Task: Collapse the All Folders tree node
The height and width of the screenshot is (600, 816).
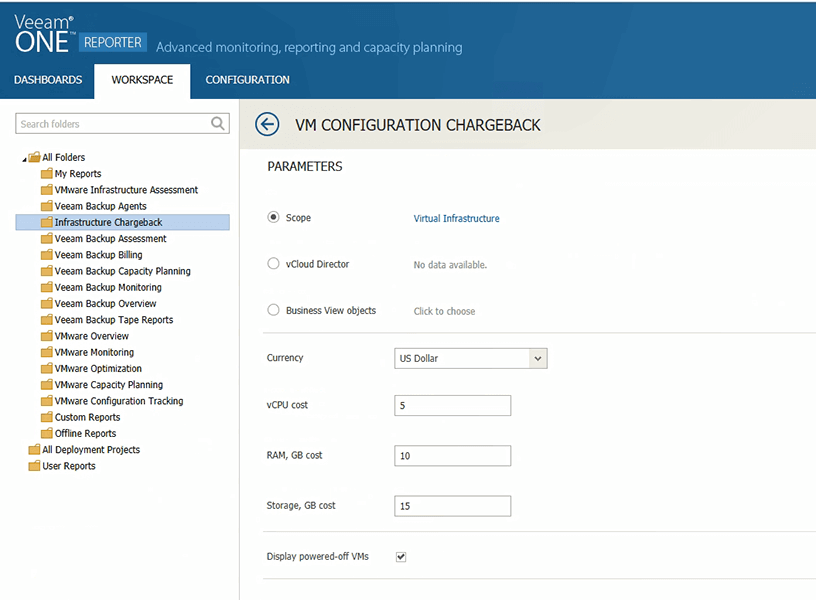Action: [24, 159]
